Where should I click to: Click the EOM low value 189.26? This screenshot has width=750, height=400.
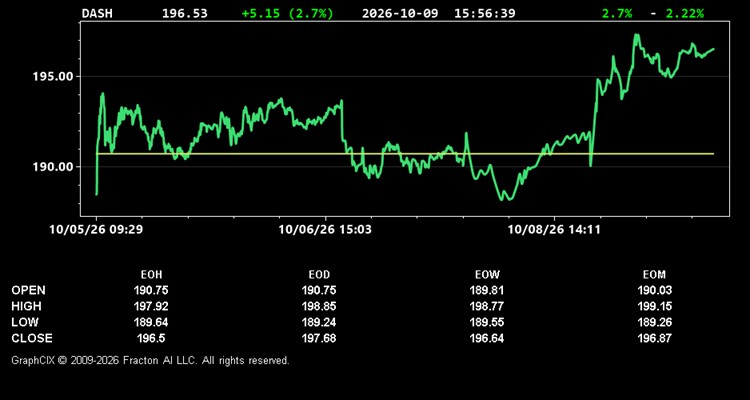pyautogui.click(x=654, y=322)
